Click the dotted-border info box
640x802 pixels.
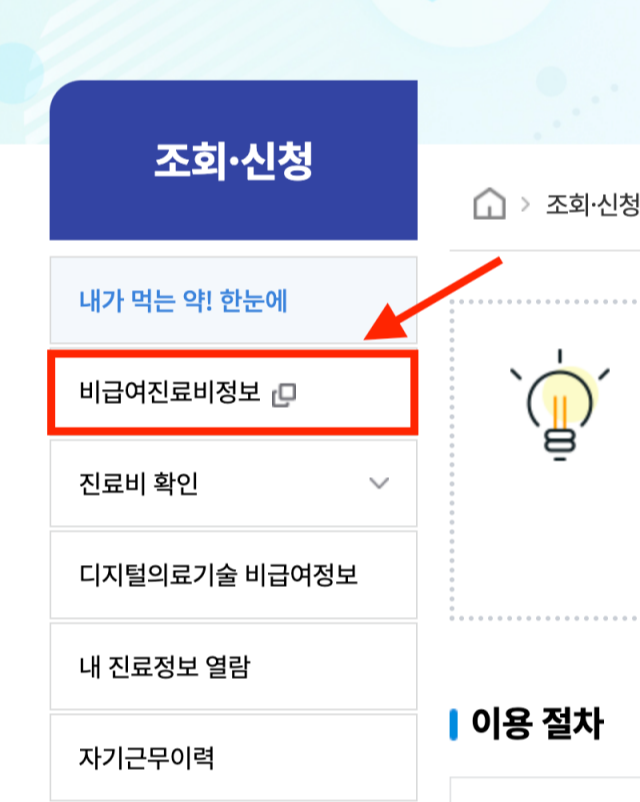coord(545,460)
